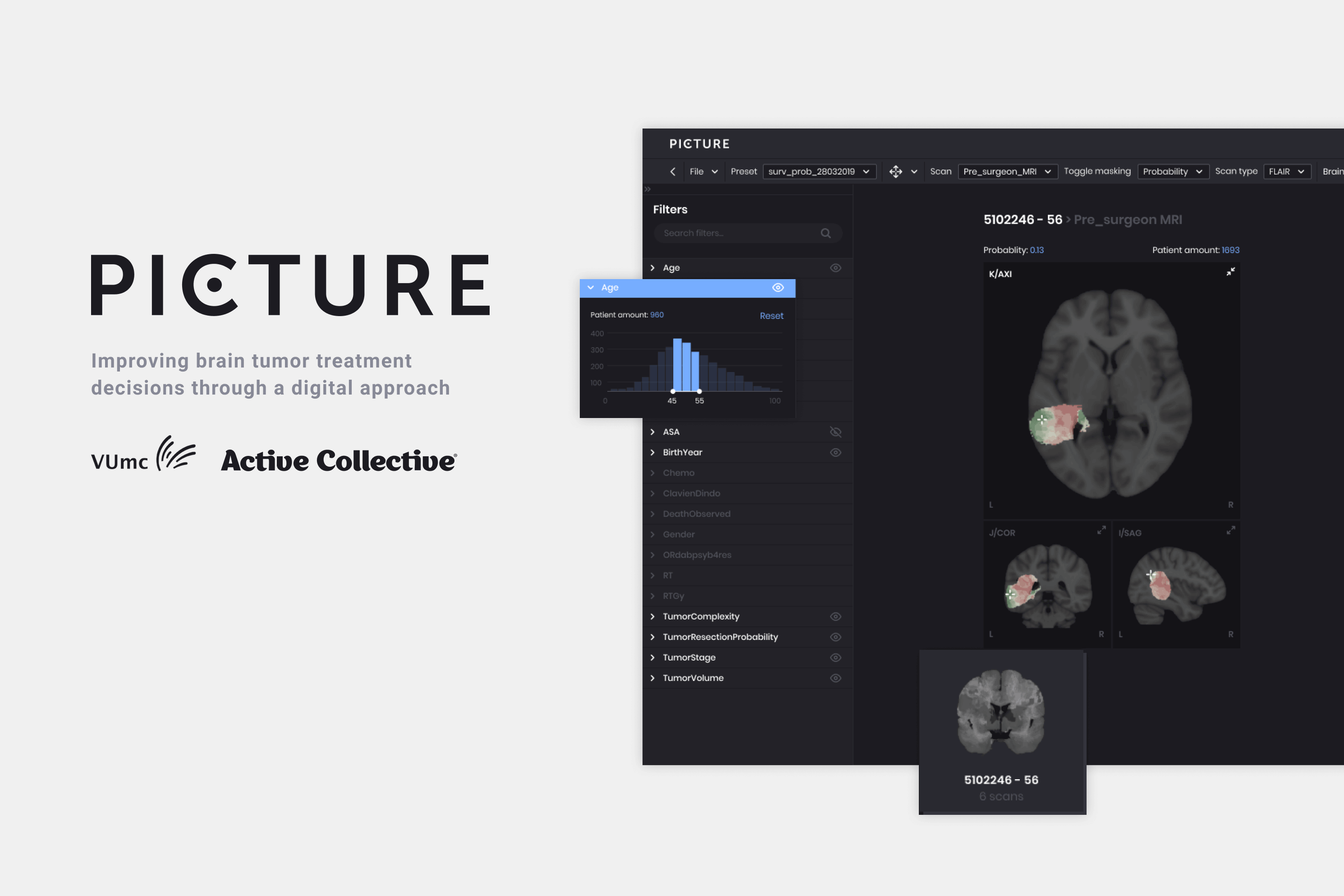
Task: Click the Pre_surgeon MRI breadcrumb
Action: coord(1128,220)
